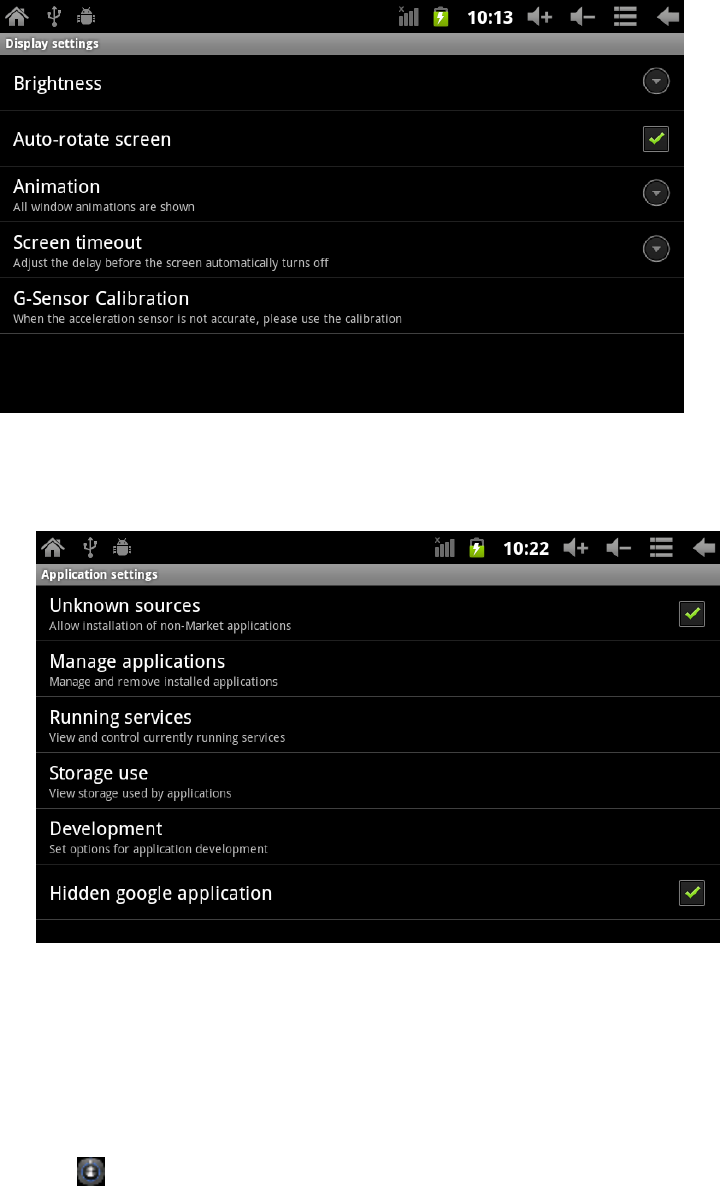Image resolution: width=720 pixels, height=1186 pixels.
Task: Tap the volume down icon beside 10:13
Action: [x=582, y=17]
